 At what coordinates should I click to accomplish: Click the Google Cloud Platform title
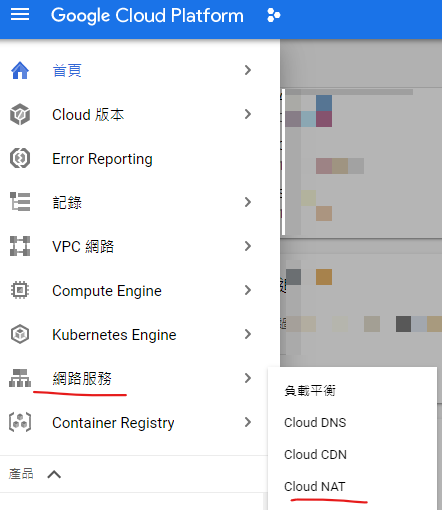(x=147, y=15)
